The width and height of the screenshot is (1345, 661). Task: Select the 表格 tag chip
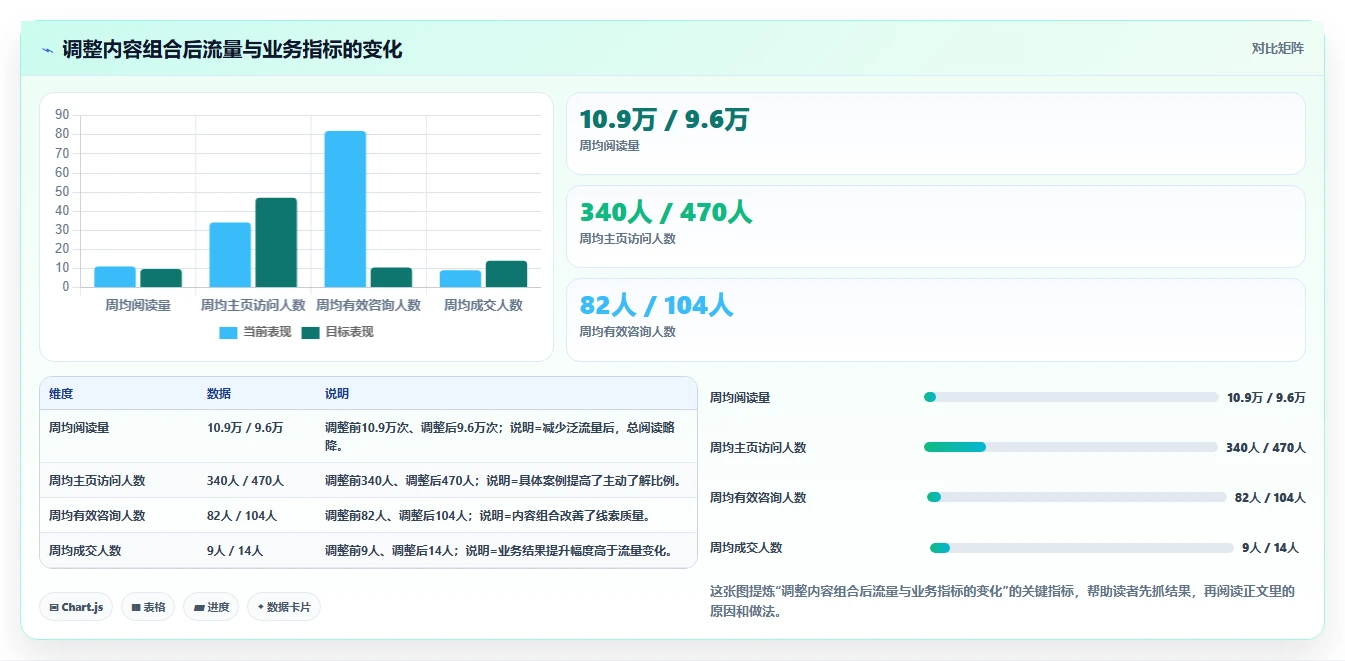pyautogui.click(x=148, y=607)
